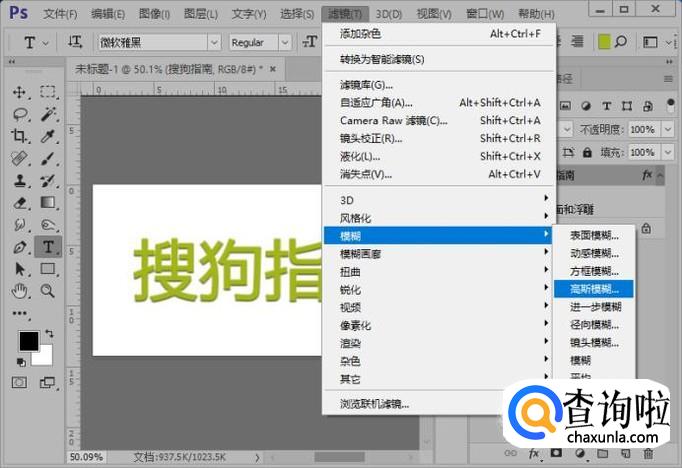Collapse the layer effects fx arrow
This screenshot has height=468, width=682.
660,175
